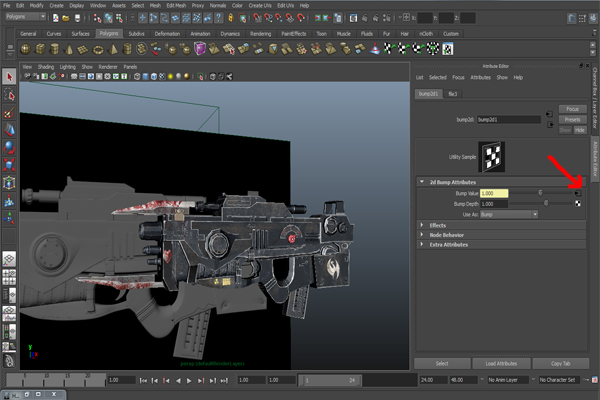Click the Bump Depth slider handle
The width and height of the screenshot is (600, 400).
[x=546, y=204]
